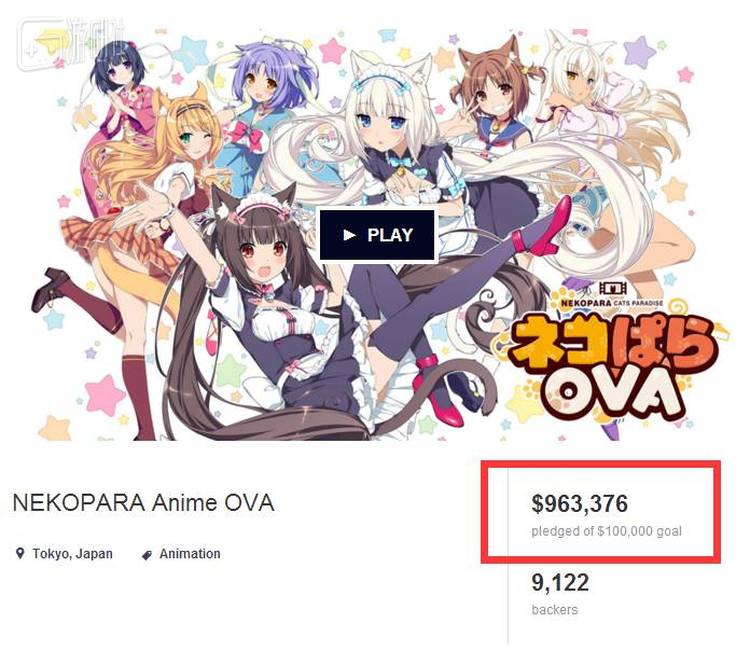Click the backers label under 9,122
Image resolution: width=750 pixels, height=651 pixels.
point(554,609)
